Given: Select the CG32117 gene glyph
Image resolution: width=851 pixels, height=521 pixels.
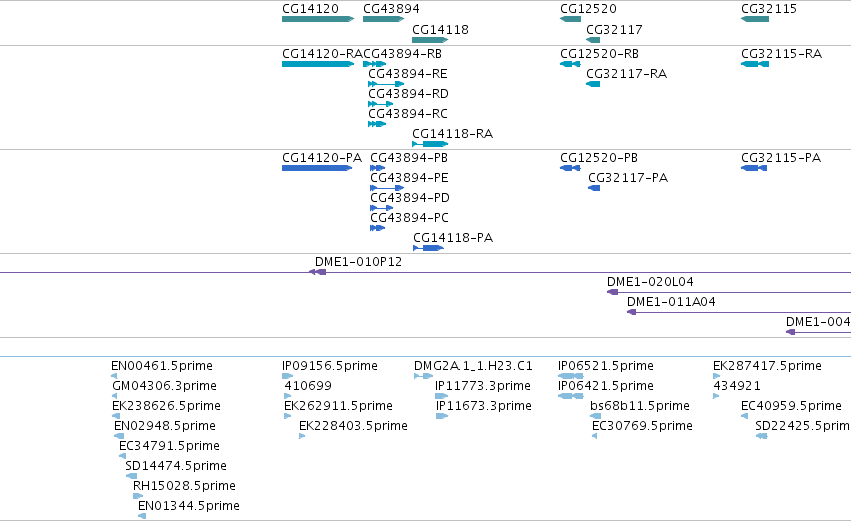Looking at the screenshot, I should point(593,40).
